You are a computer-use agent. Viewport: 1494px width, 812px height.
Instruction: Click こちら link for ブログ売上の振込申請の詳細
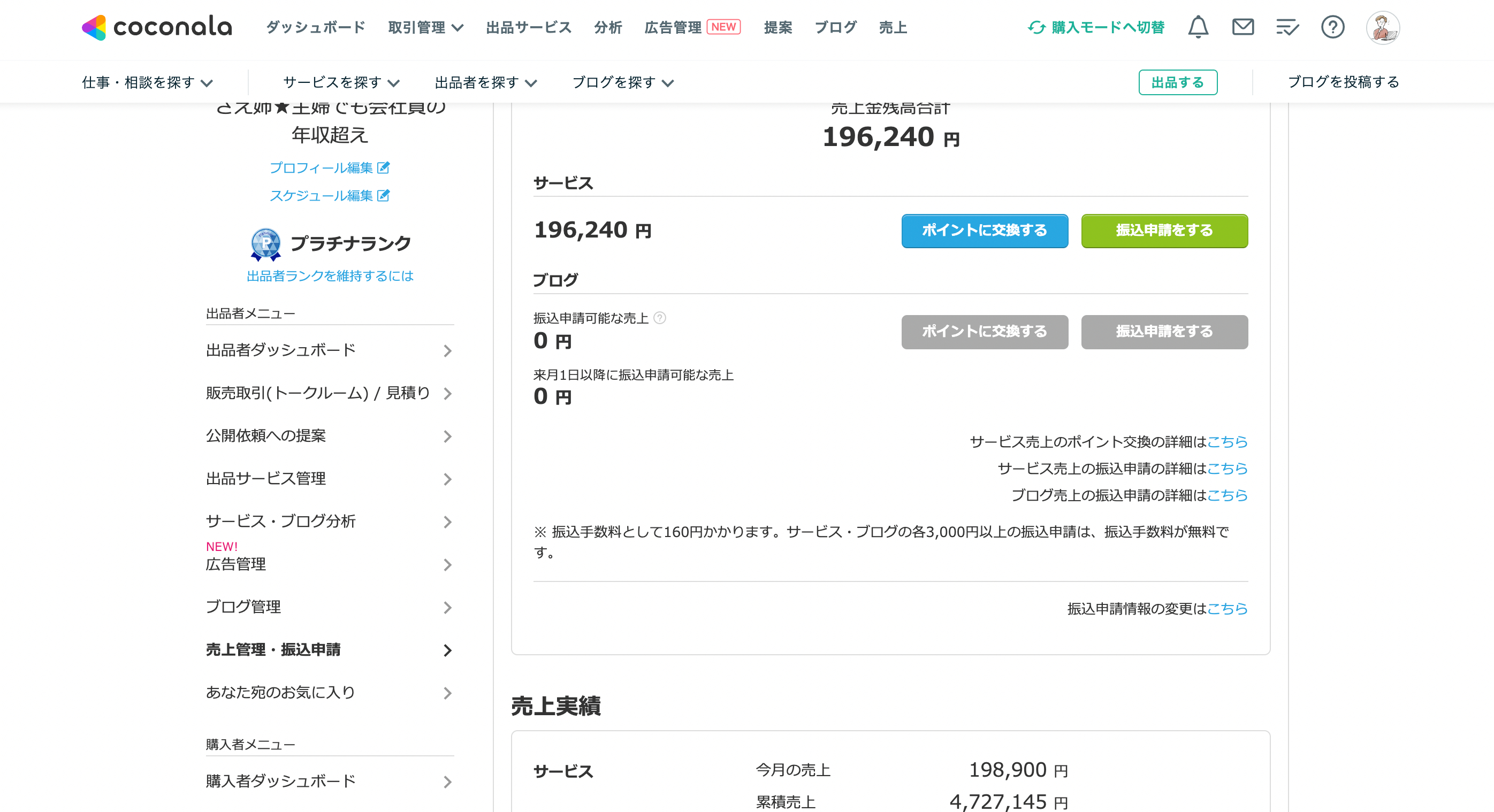coord(1227,495)
